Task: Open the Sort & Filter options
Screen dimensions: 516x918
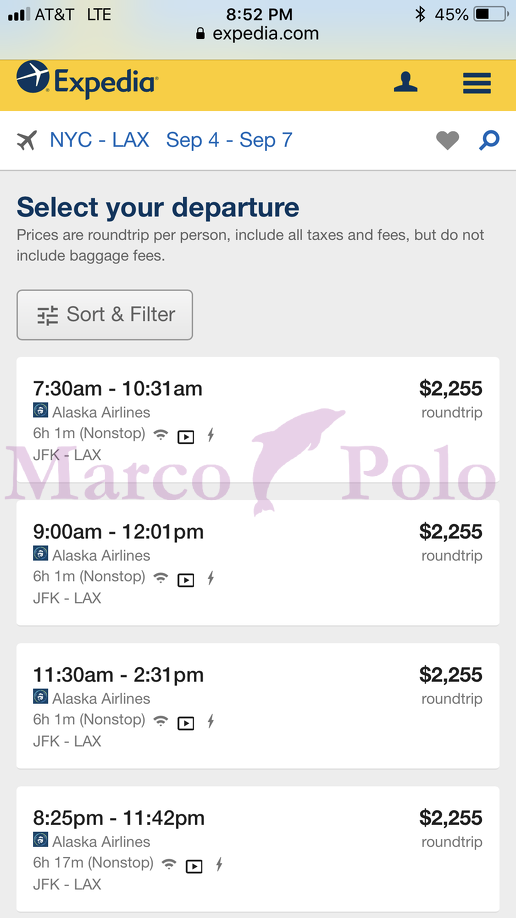Action: point(104,315)
